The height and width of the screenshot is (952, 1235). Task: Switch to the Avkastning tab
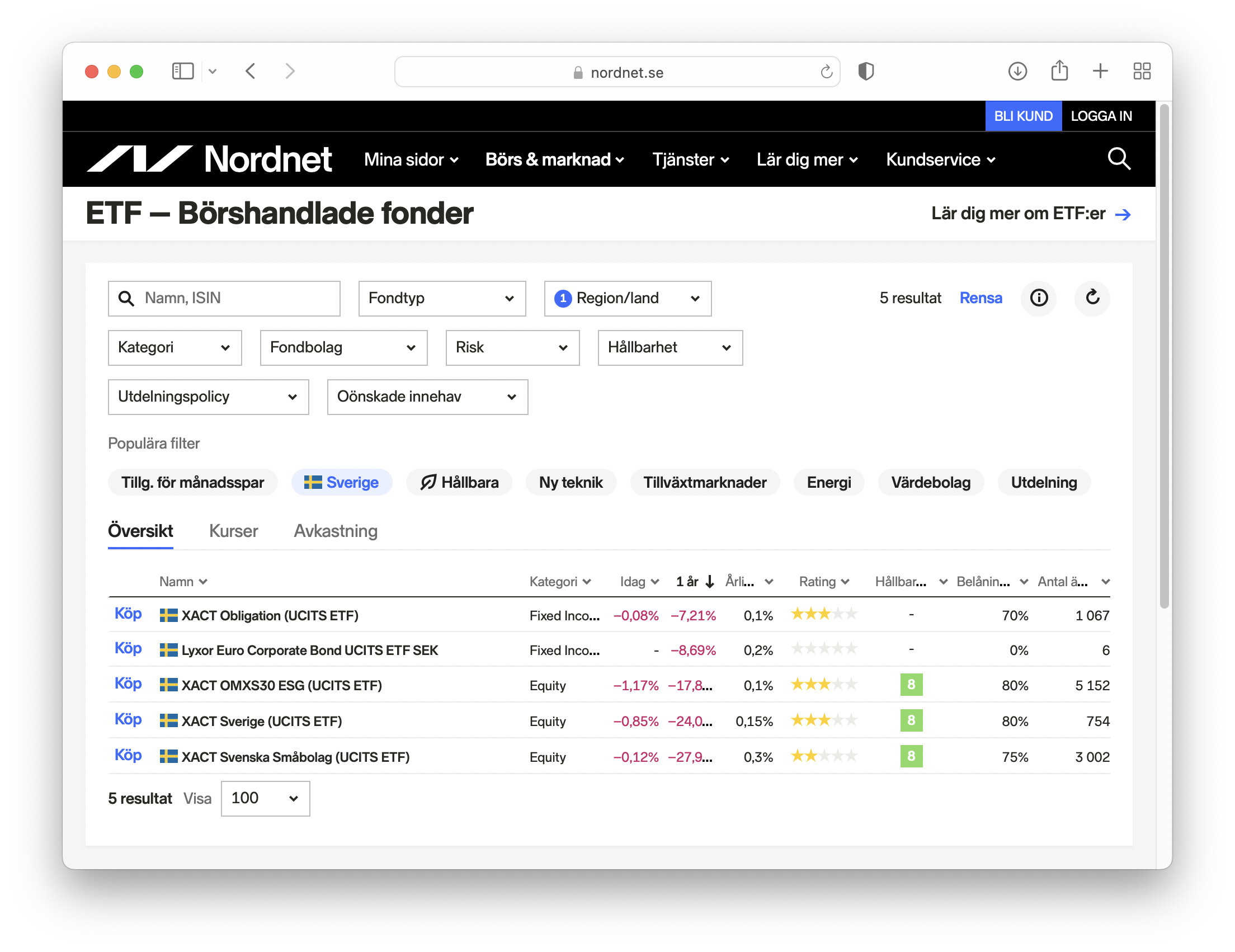[336, 531]
